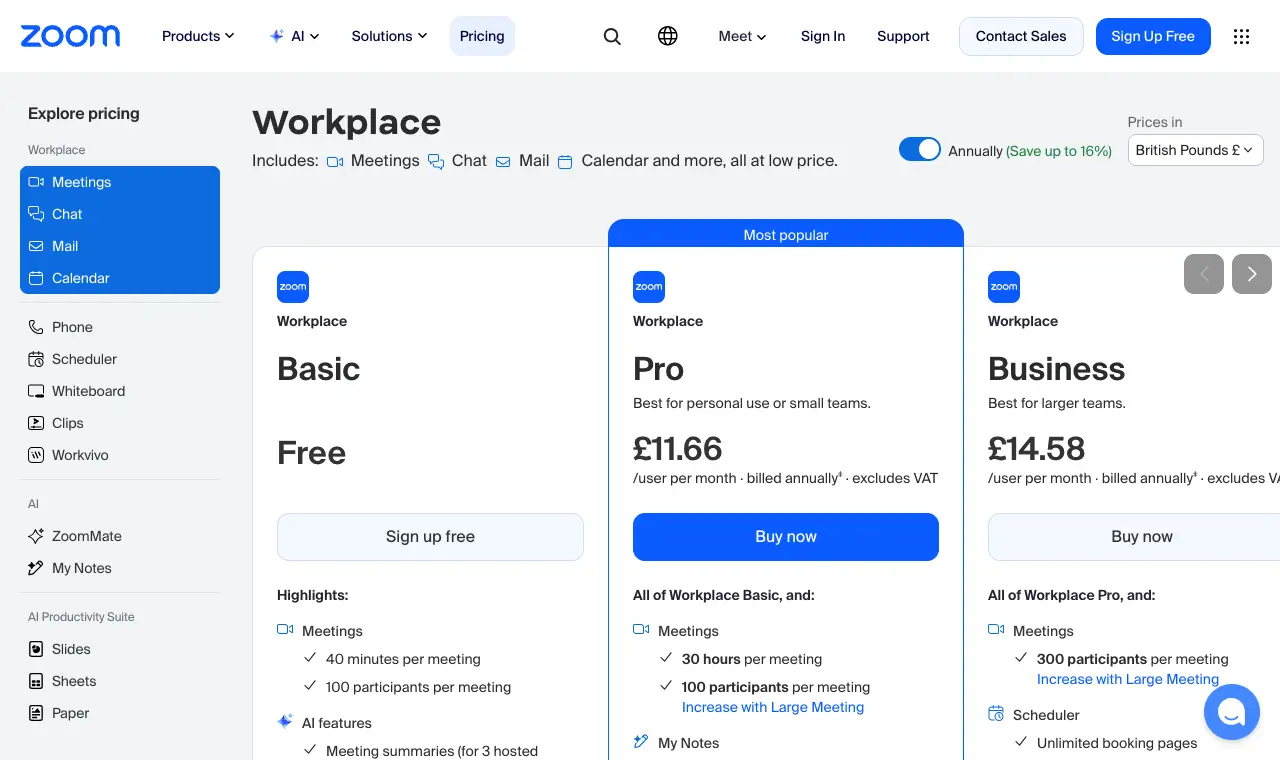The width and height of the screenshot is (1280, 760).
Task: Open the nine-dot apps grid icon
Action: [x=1242, y=36]
